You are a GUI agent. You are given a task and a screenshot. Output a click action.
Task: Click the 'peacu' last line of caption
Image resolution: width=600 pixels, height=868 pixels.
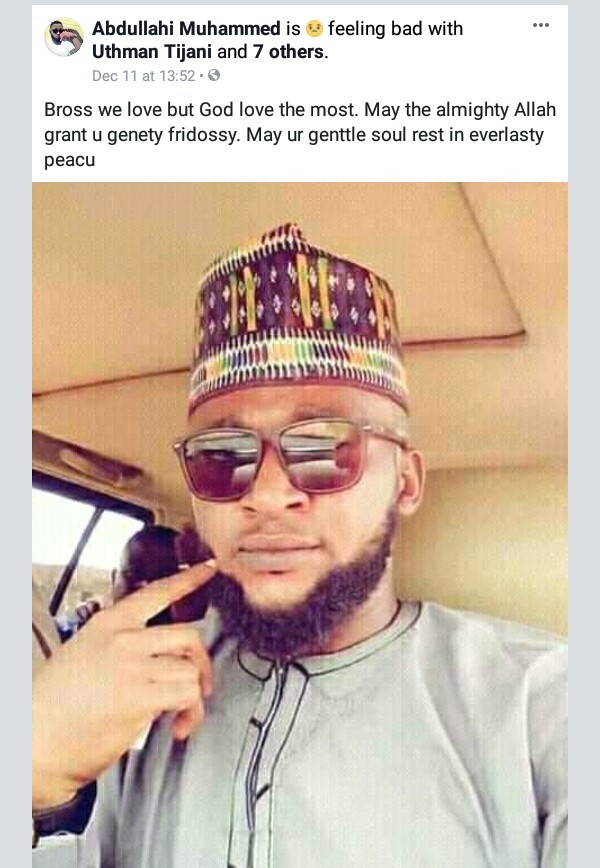70,160
